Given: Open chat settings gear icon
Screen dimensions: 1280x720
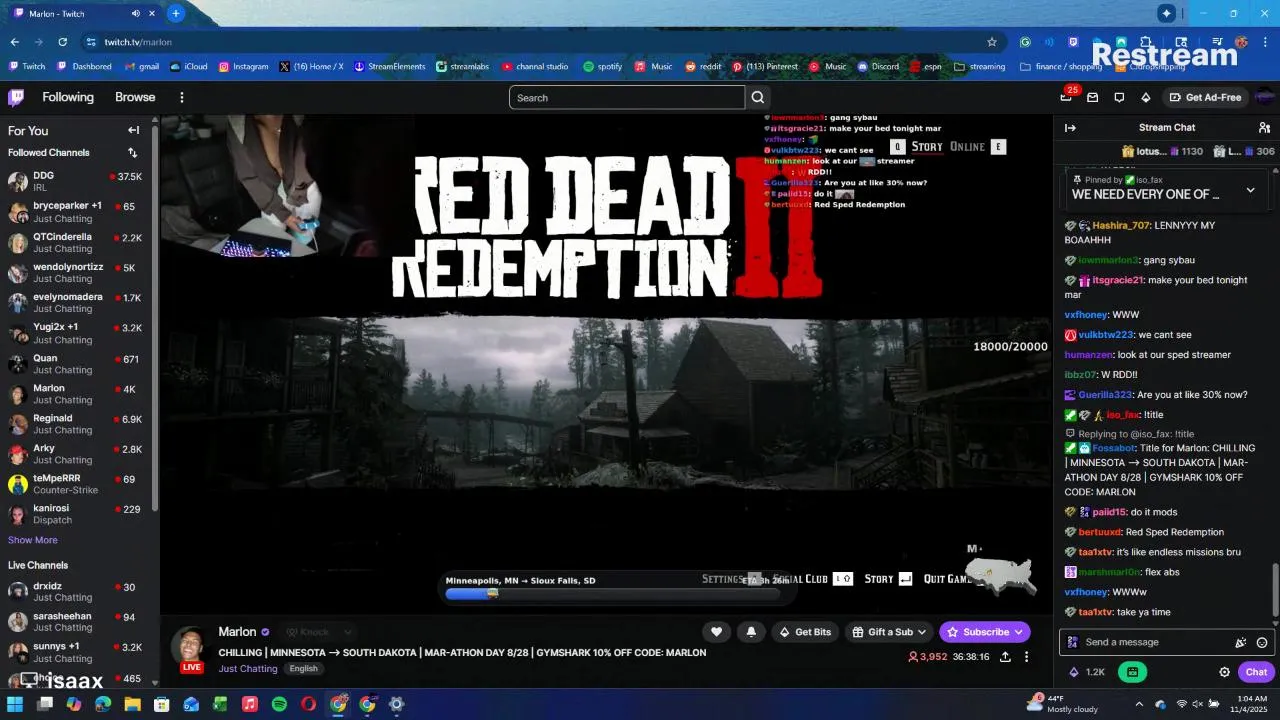Looking at the screenshot, I should coord(1224,672).
